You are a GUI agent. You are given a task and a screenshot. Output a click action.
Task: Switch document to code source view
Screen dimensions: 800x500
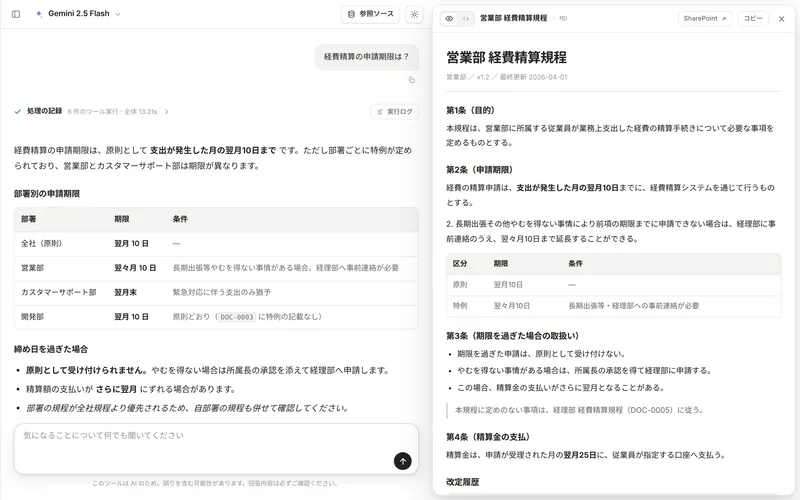(x=466, y=18)
